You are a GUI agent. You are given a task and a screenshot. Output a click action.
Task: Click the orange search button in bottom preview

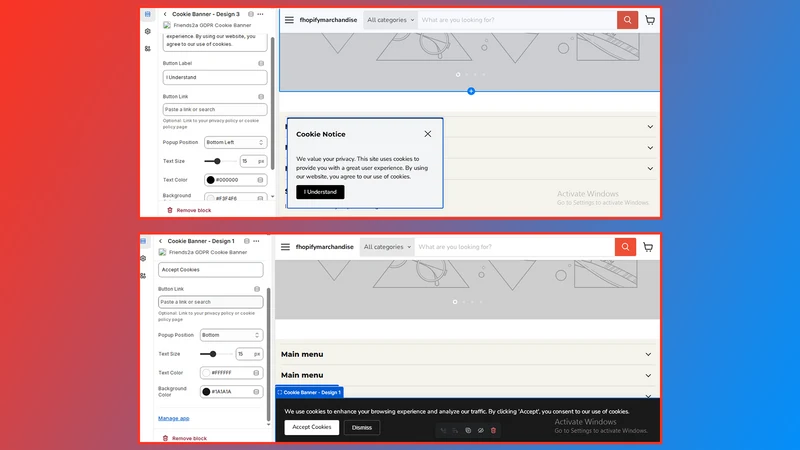(625, 247)
